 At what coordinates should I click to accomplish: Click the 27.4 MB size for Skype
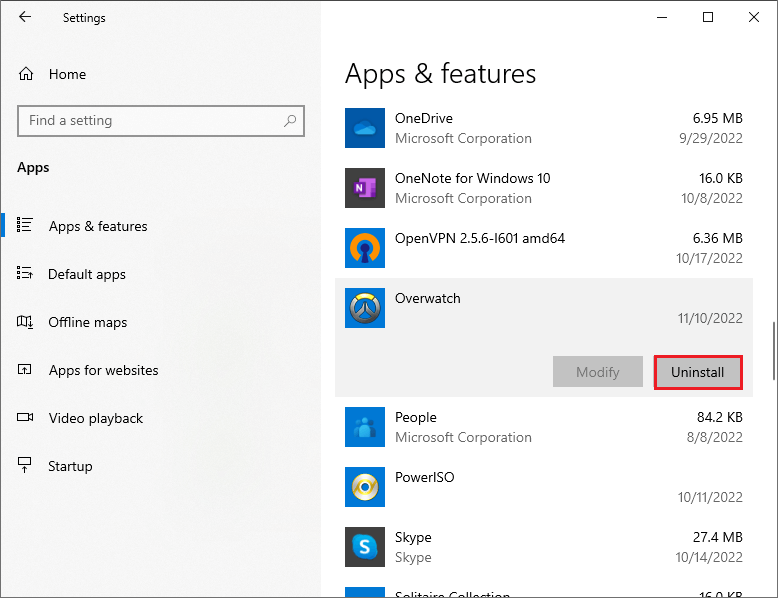[717, 537]
